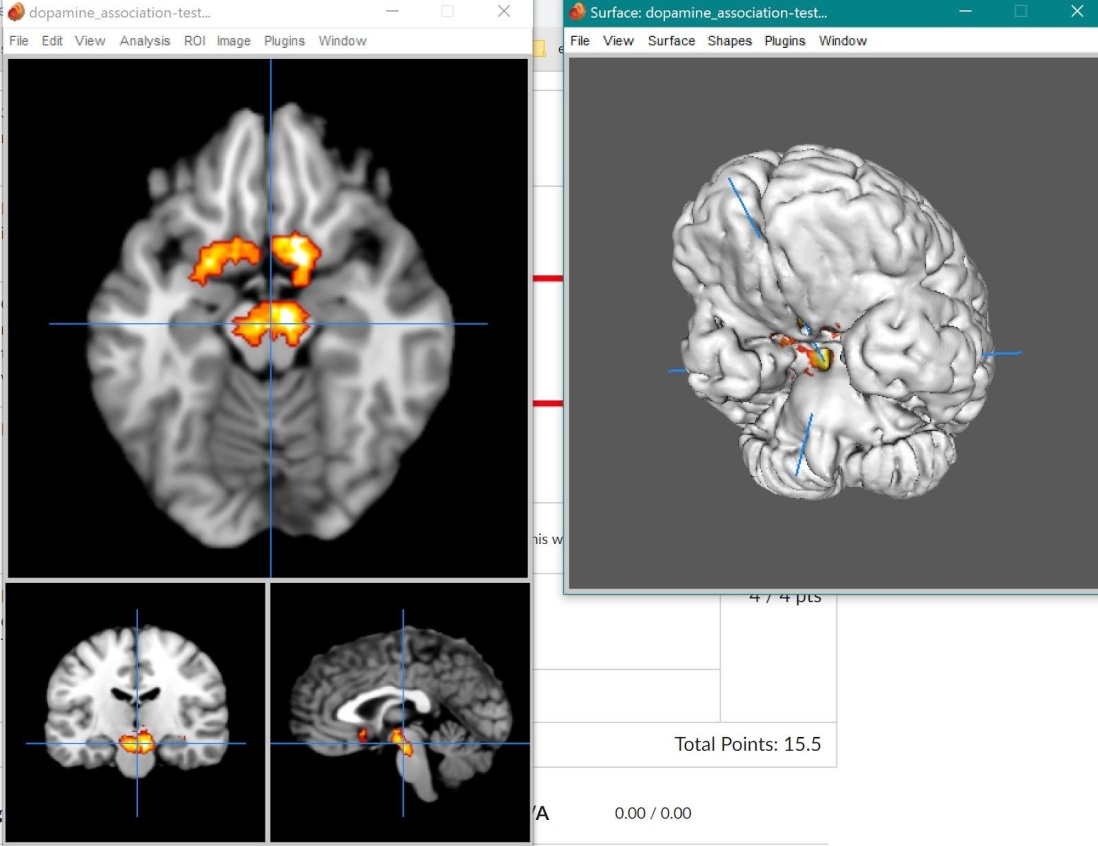Click the app icon in the Surface window title bar

point(577,13)
